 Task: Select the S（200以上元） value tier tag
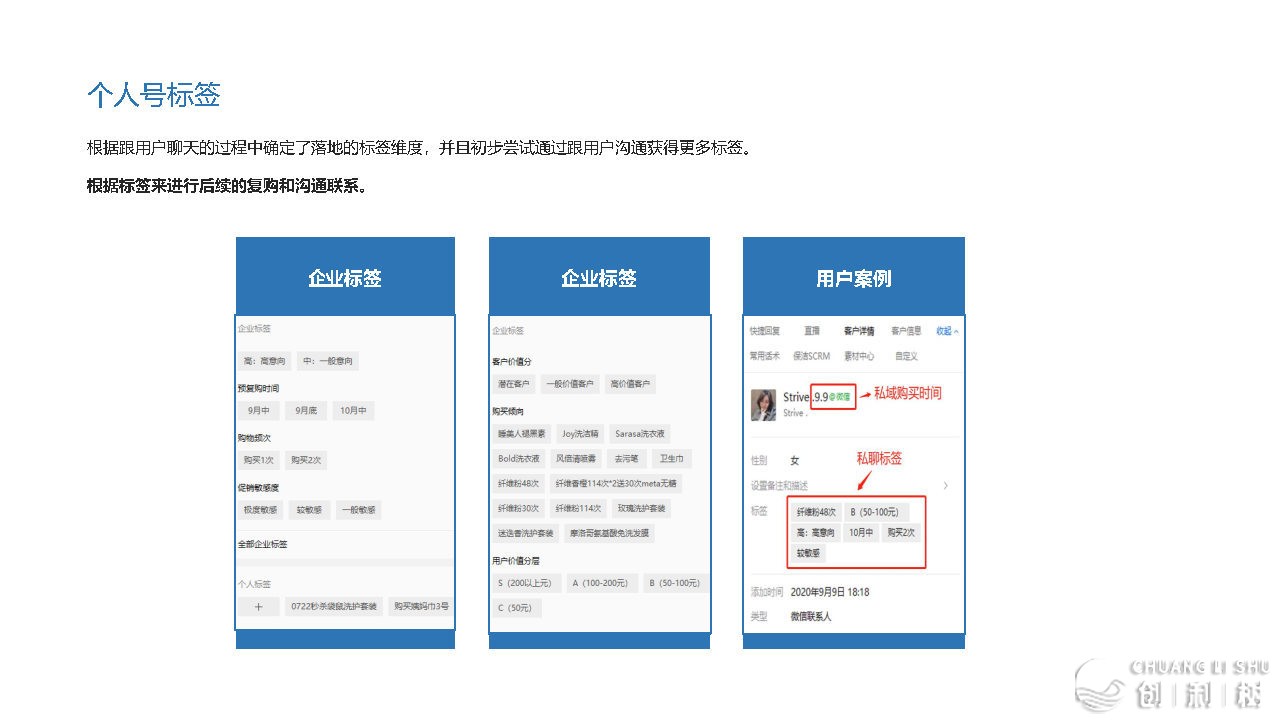coord(526,583)
